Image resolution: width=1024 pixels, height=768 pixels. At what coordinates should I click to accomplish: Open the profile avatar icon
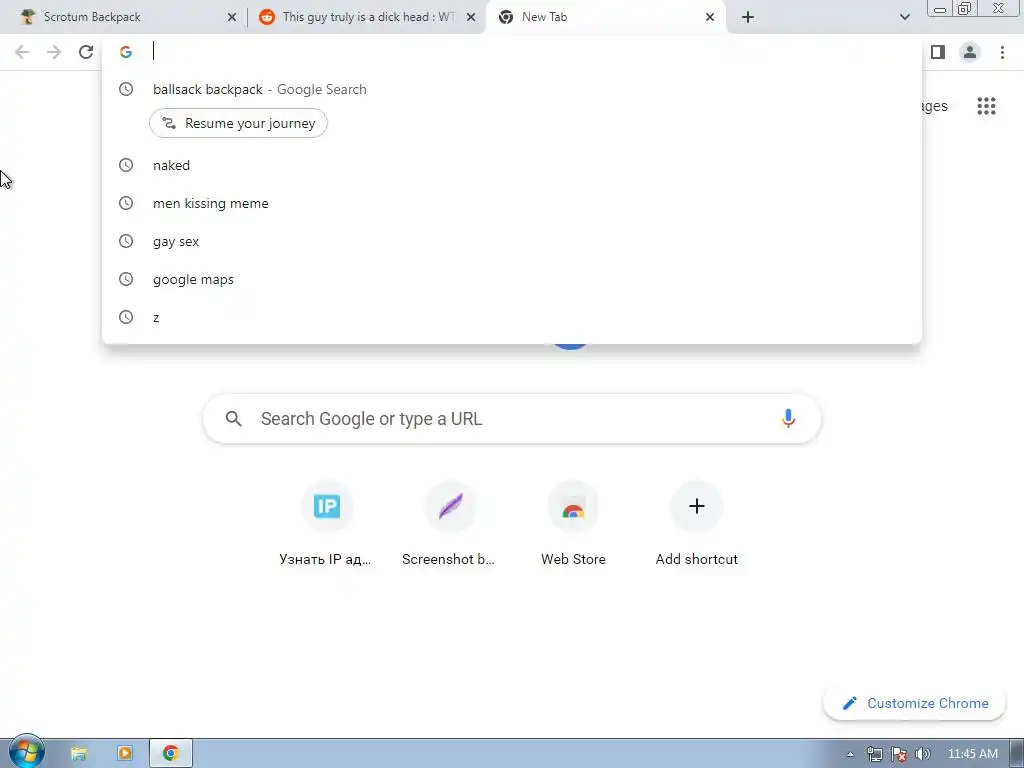970,52
